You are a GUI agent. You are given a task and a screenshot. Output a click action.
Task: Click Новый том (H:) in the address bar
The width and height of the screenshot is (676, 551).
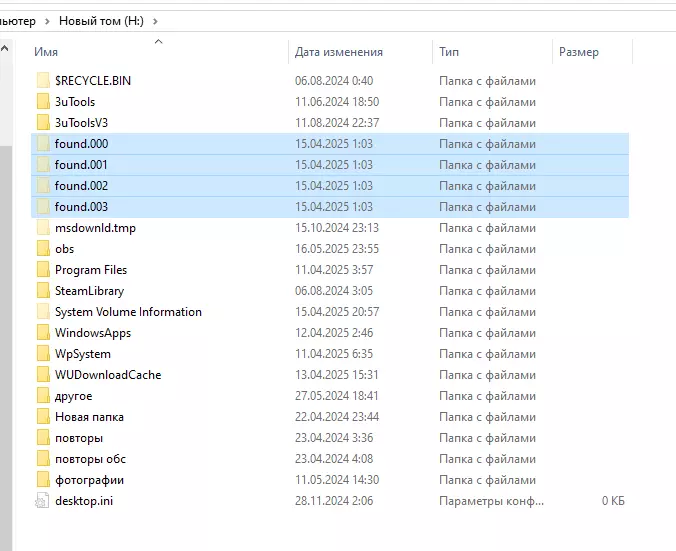102,21
